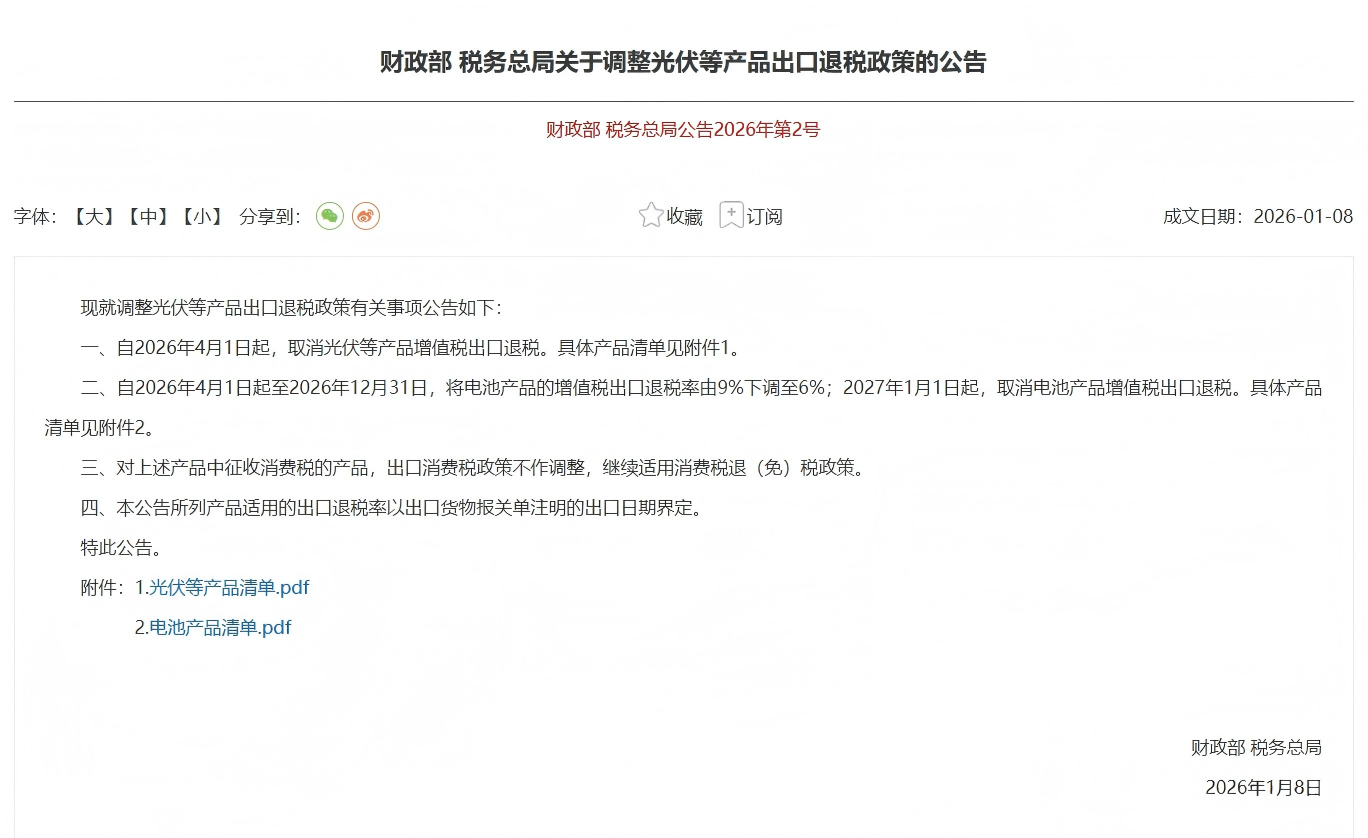The image size is (1368, 838).
Task: Click paragraph 四 about export date definition
Action: click(392, 508)
